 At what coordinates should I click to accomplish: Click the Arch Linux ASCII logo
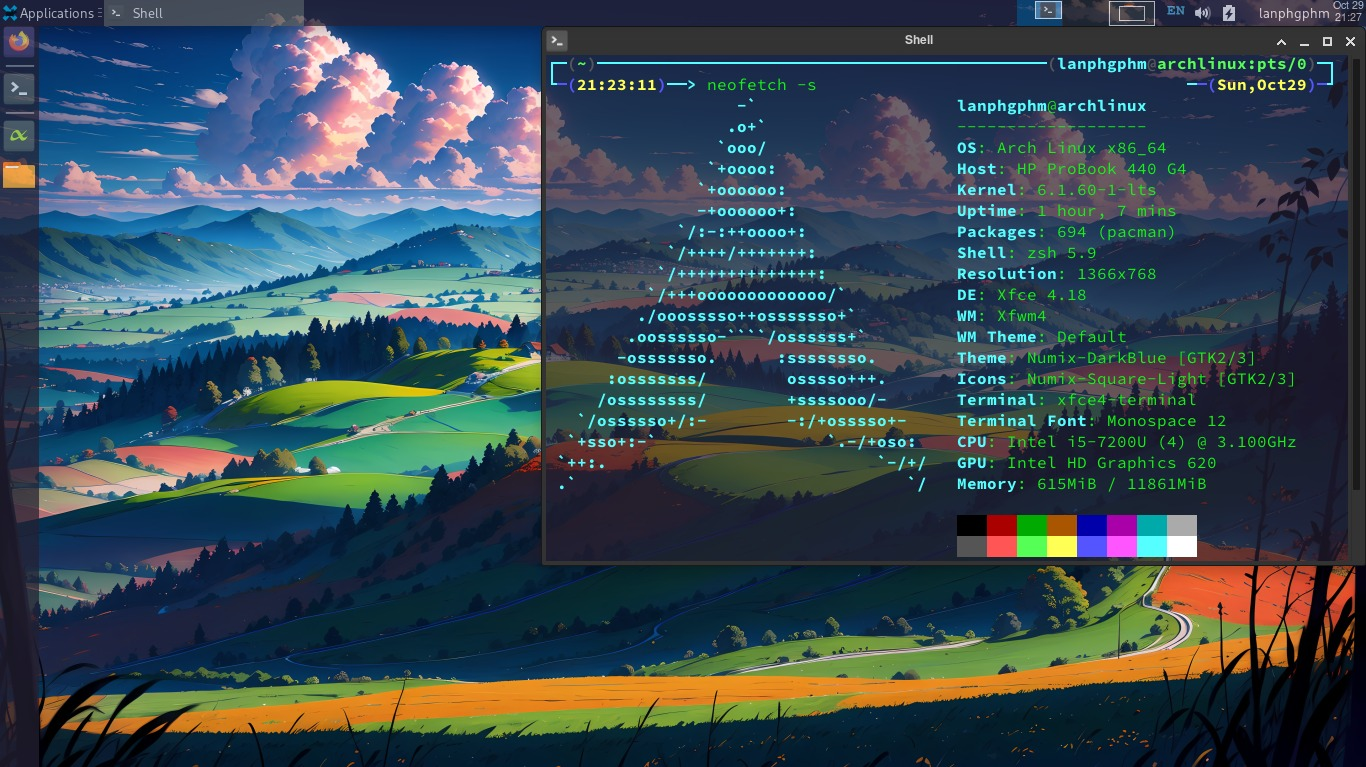(x=742, y=295)
